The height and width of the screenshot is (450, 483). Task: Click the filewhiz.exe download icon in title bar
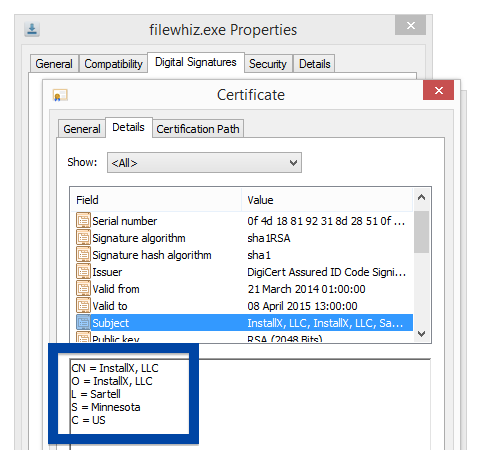32,29
